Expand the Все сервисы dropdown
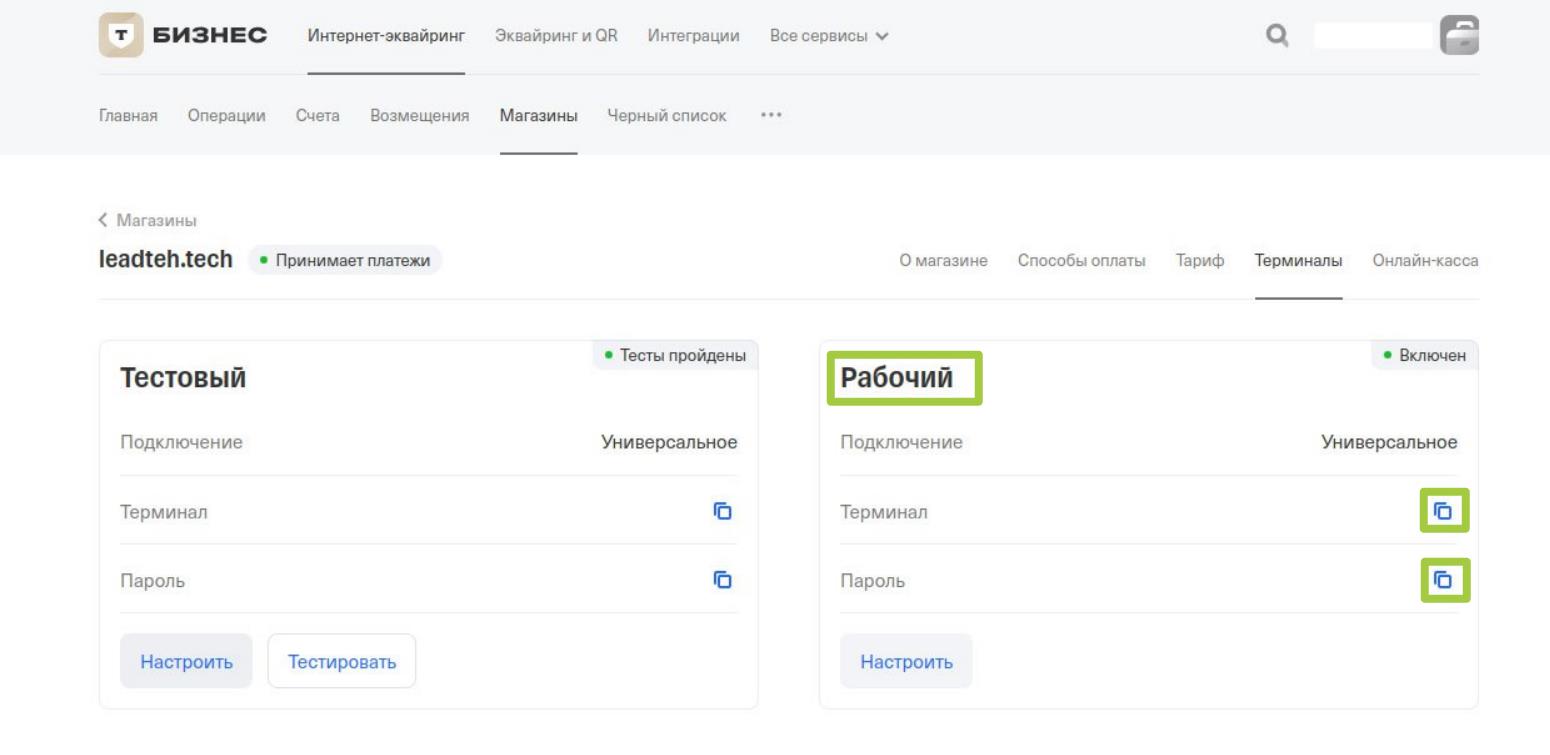Viewport: 1550px width, 755px height. pos(826,36)
